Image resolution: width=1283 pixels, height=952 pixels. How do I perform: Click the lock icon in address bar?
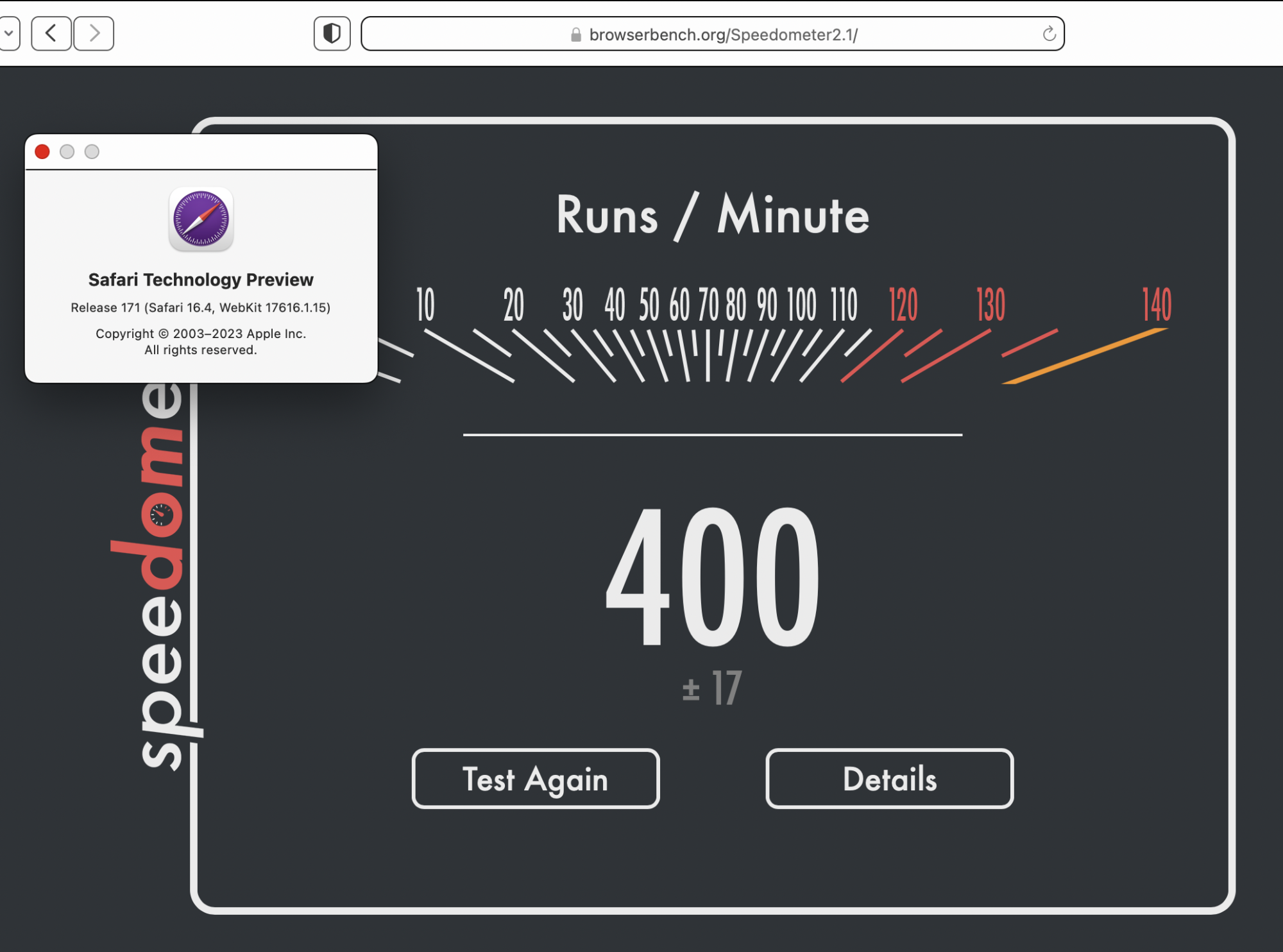(x=576, y=35)
